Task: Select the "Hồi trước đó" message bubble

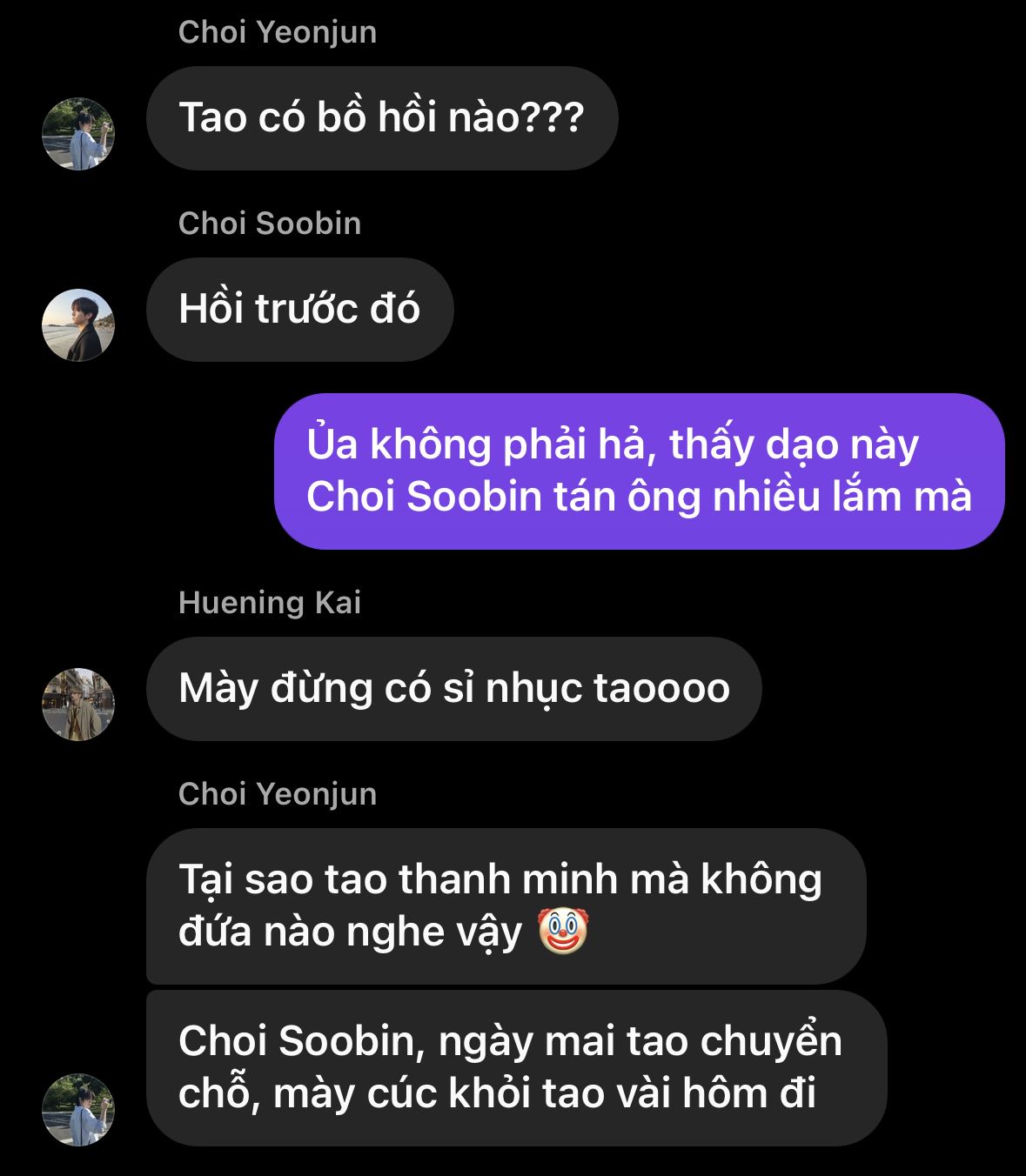Action: tap(300, 310)
